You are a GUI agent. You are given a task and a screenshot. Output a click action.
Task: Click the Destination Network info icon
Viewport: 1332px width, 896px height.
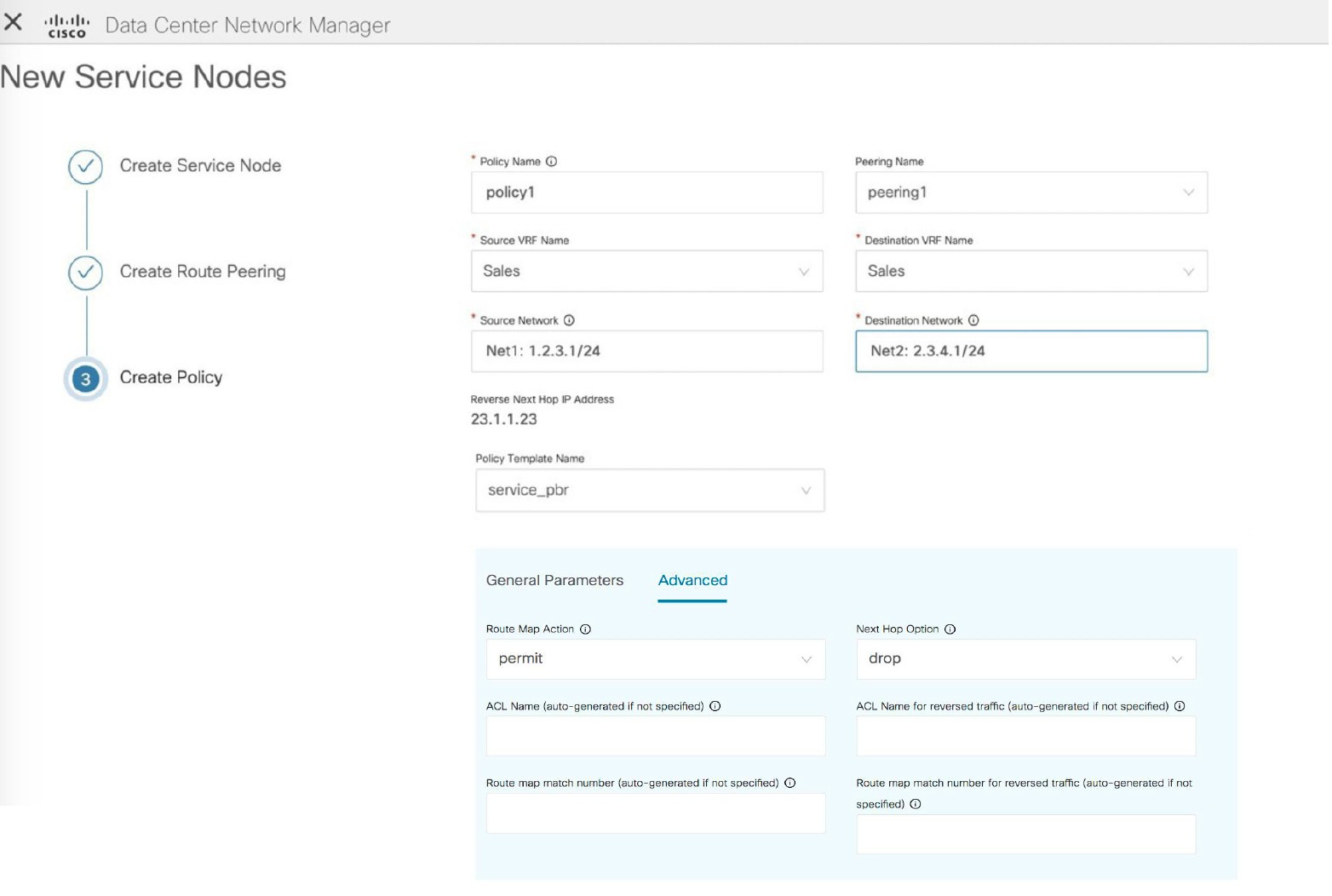click(x=973, y=321)
